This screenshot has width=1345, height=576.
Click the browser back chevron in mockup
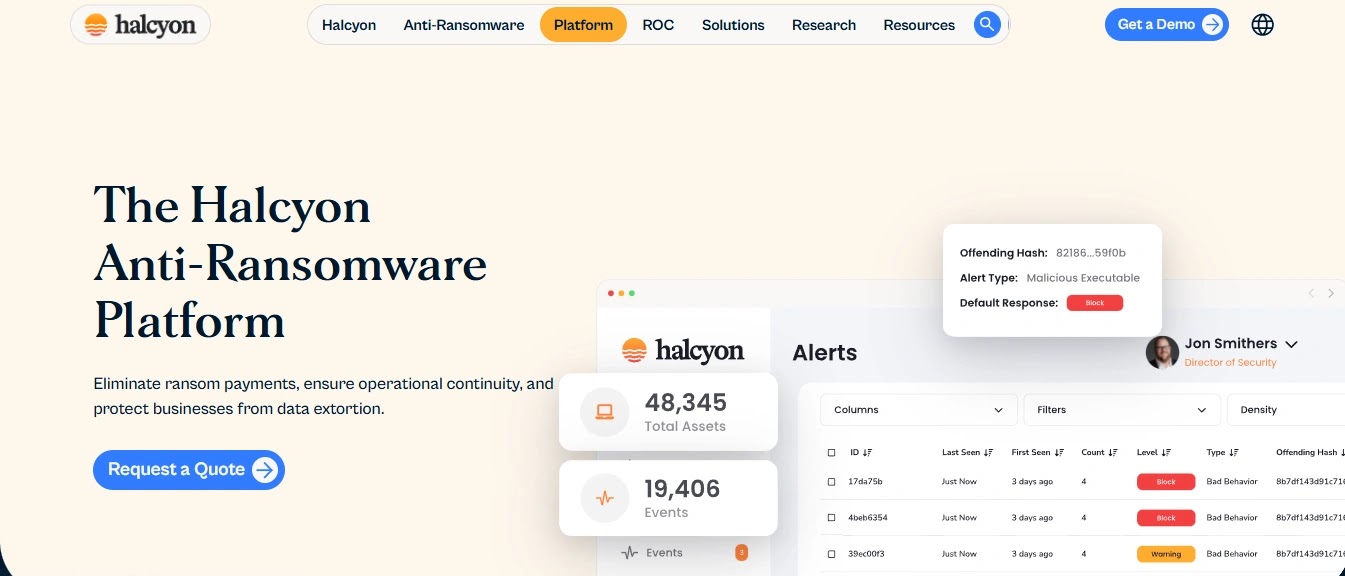1312,293
